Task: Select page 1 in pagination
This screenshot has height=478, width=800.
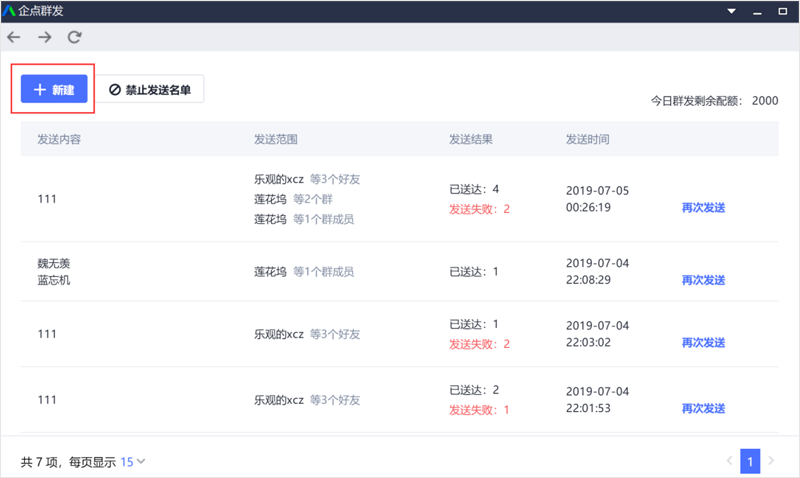Action: (x=751, y=461)
